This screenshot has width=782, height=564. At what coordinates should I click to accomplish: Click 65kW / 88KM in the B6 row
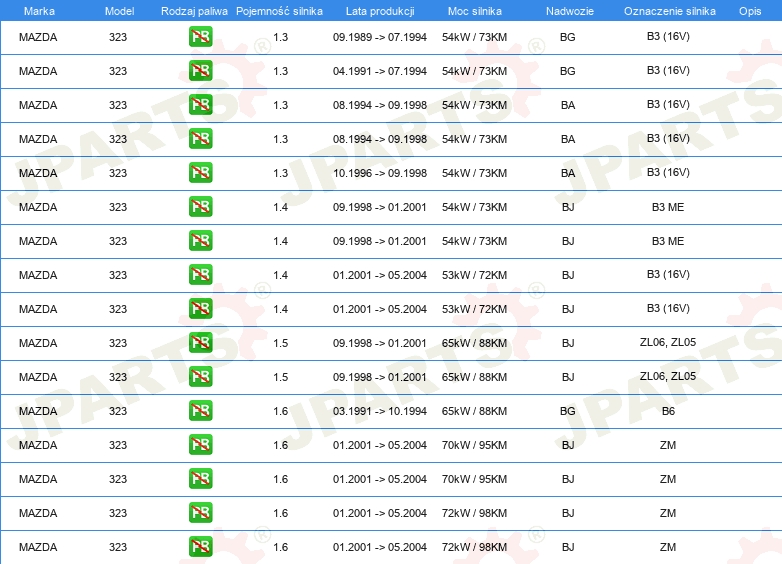click(x=474, y=411)
